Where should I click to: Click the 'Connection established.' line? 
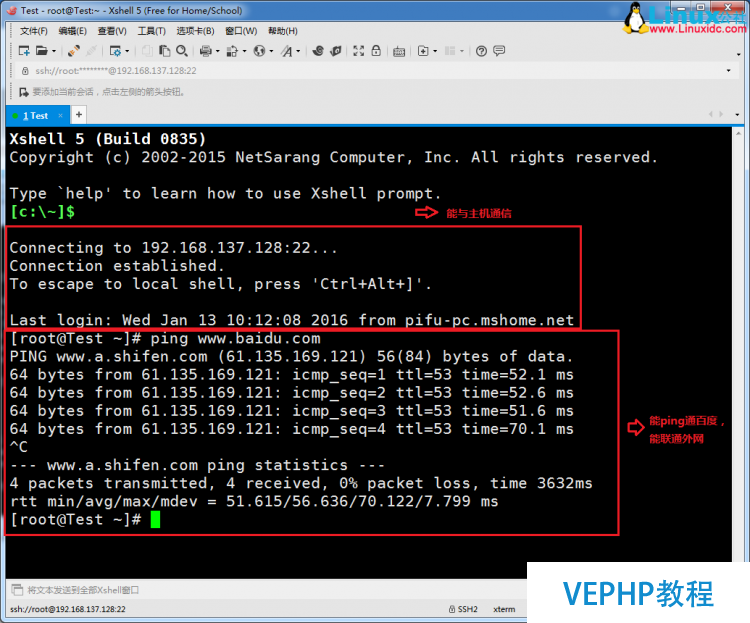[x=117, y=266]
